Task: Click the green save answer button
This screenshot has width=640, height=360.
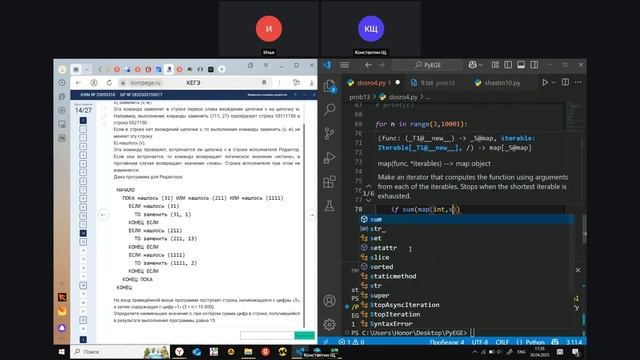Action: [x=304, y=335]
